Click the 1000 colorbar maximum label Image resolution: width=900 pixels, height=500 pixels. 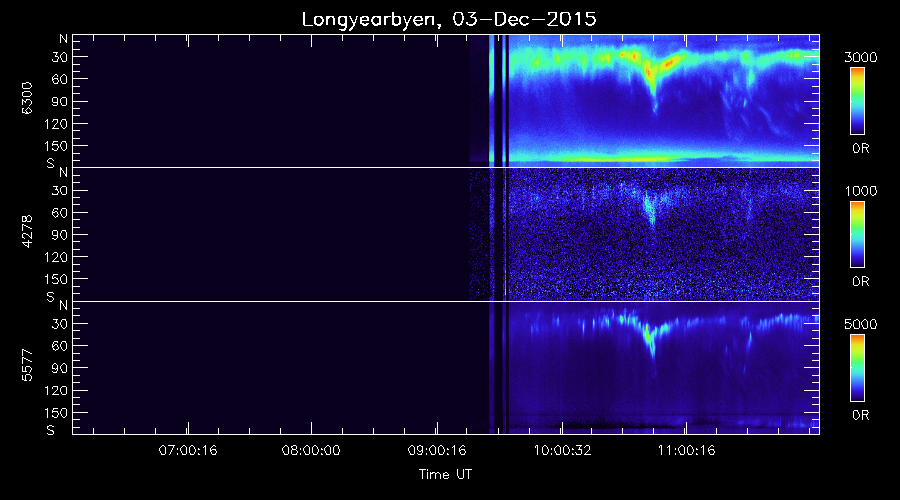pyautogui.click(x=860, y=191)
